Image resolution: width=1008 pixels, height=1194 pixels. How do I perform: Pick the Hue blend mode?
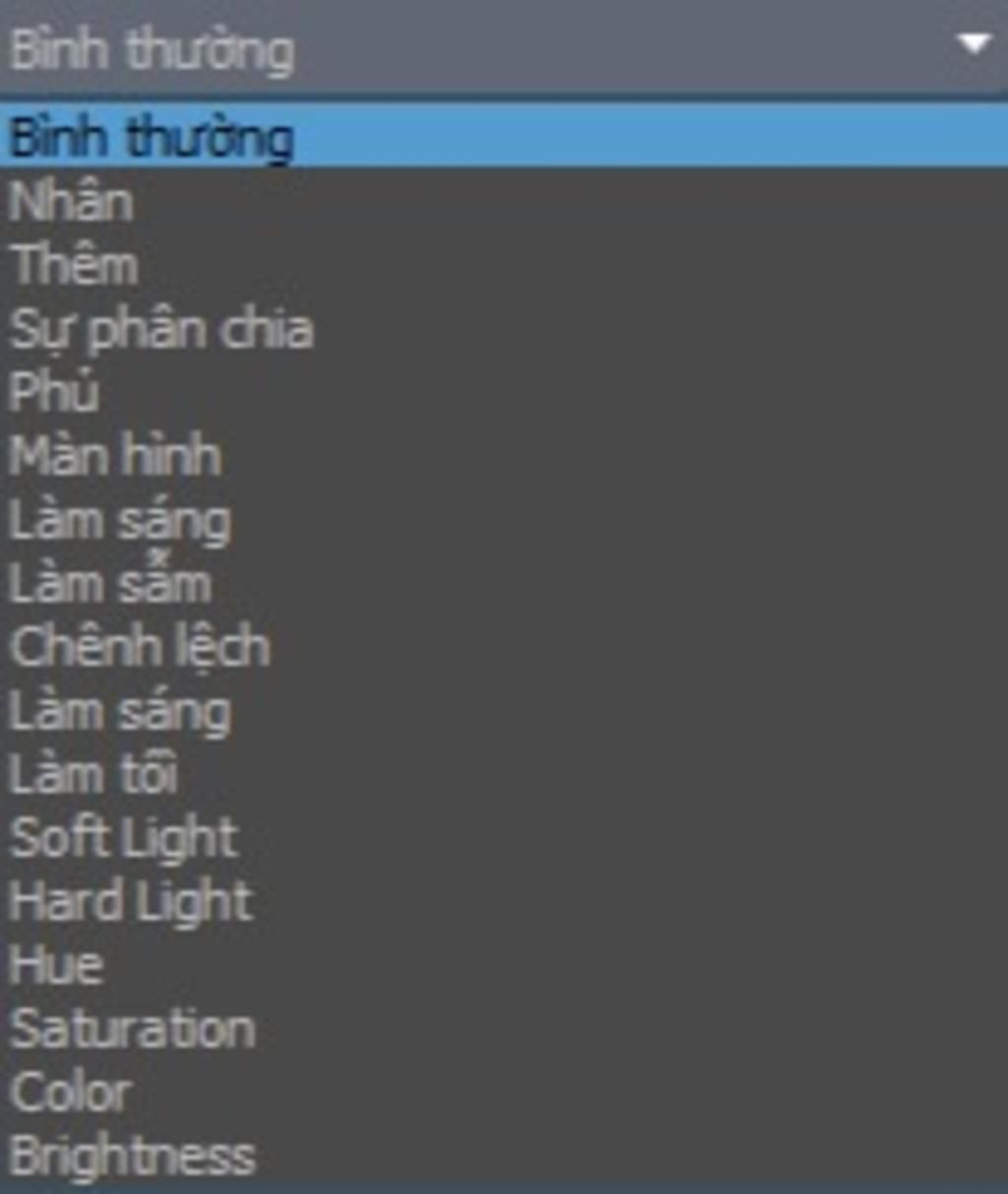(56, 966)
